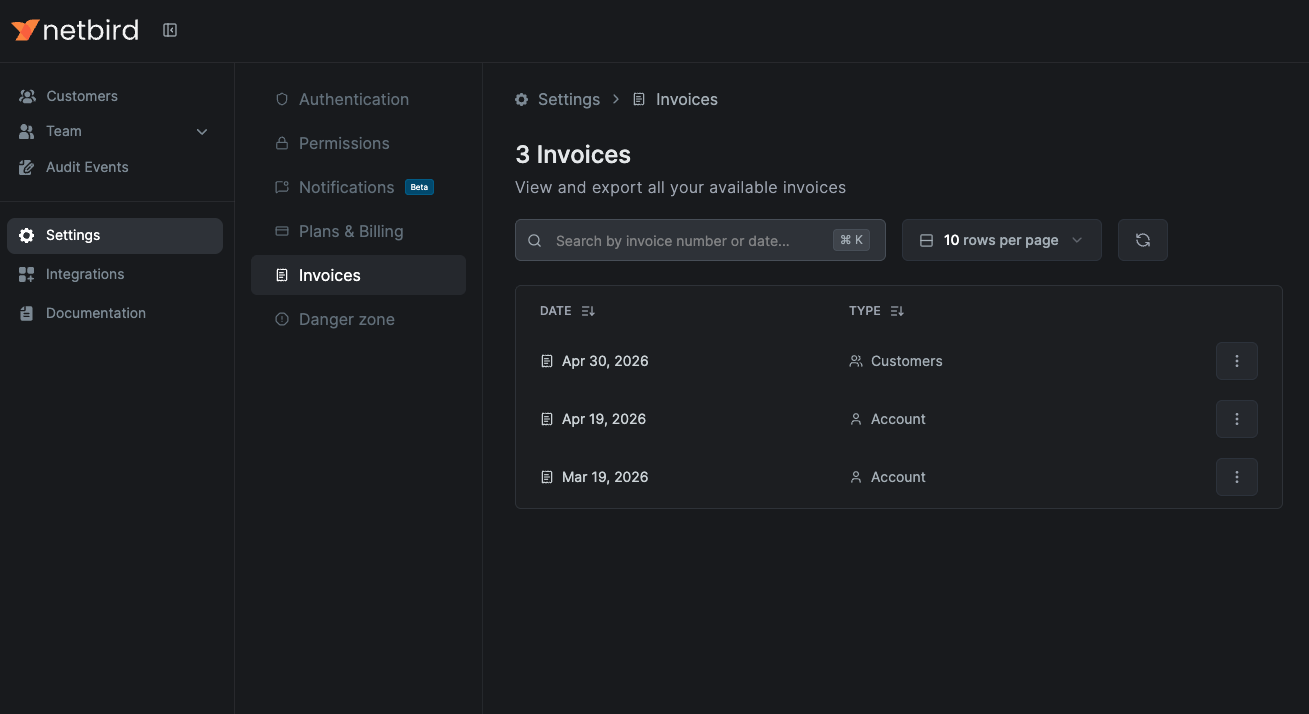Click the Permissions lock icon
1309x714 pixels.
(282, 143)
